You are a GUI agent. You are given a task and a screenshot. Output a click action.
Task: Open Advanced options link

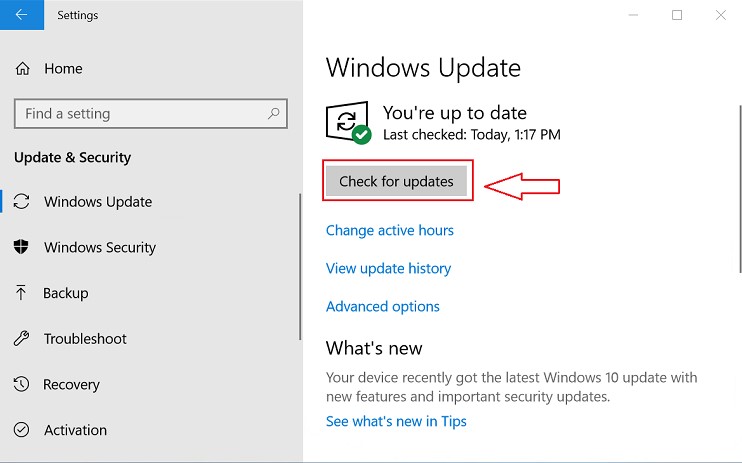tap(383, 307)
